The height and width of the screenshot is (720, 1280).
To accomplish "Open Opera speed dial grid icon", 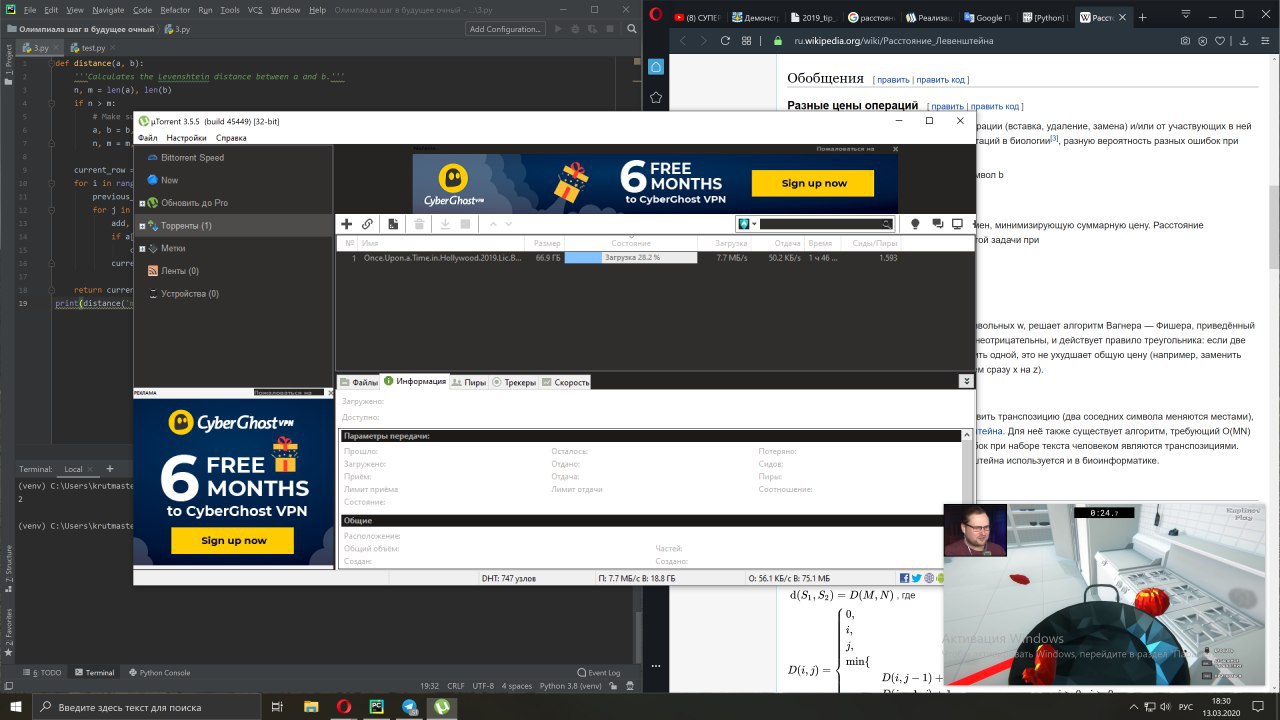I will [747, 41].
